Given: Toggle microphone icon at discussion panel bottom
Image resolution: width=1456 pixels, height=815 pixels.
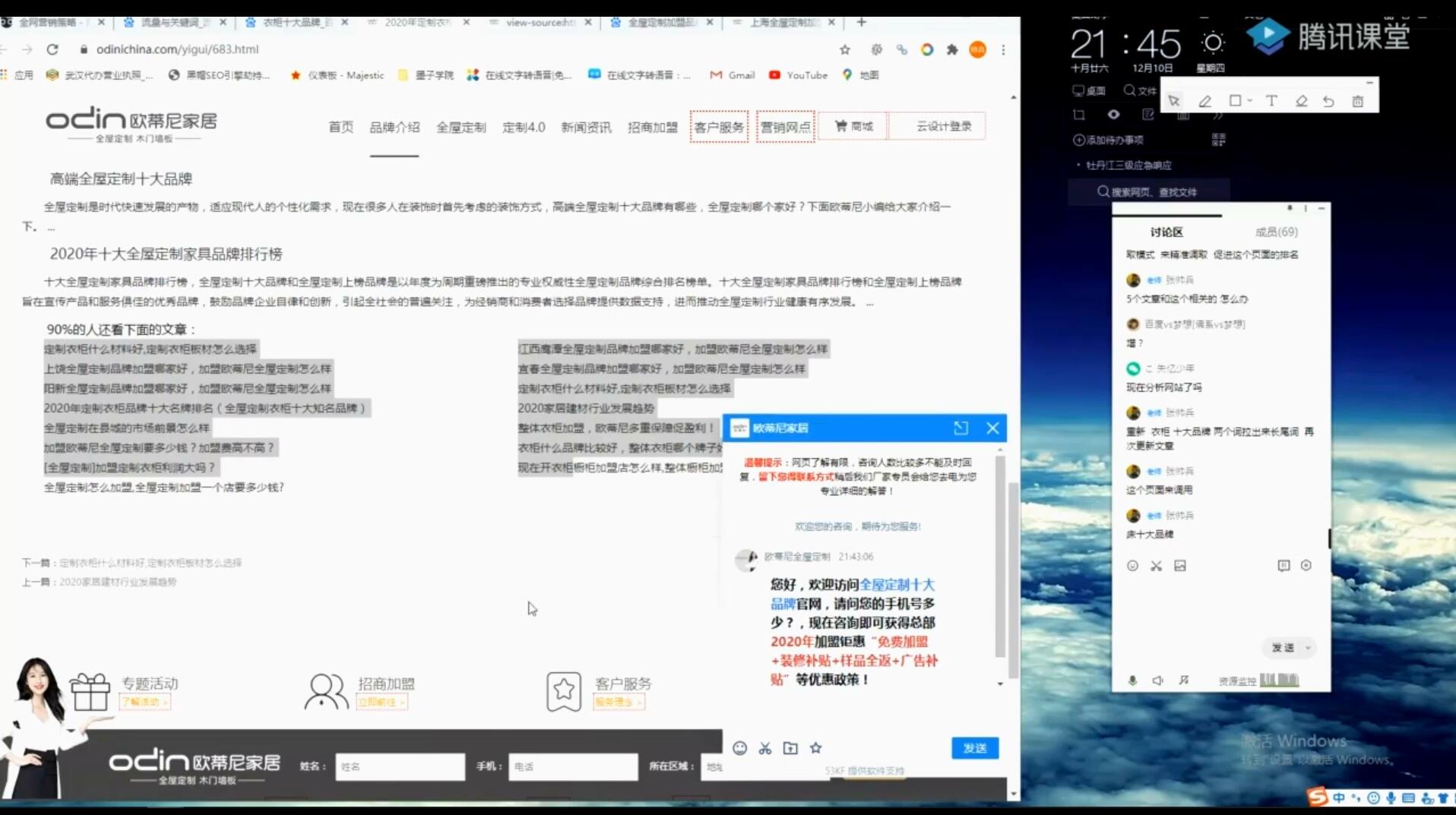Looking at the screenshot, I should pos(1132,681).
